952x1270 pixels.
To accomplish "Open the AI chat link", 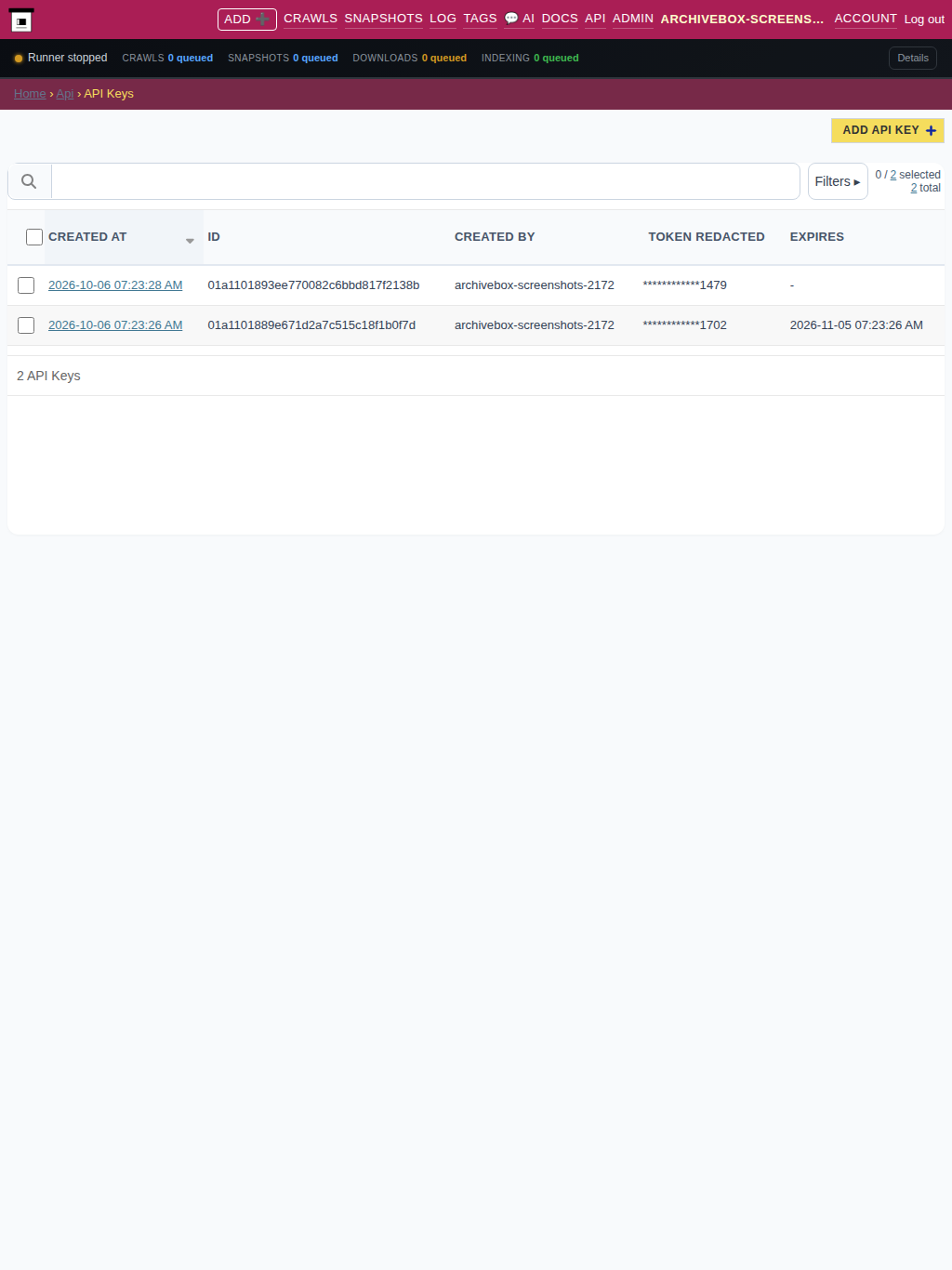I will tap(519, 19).
